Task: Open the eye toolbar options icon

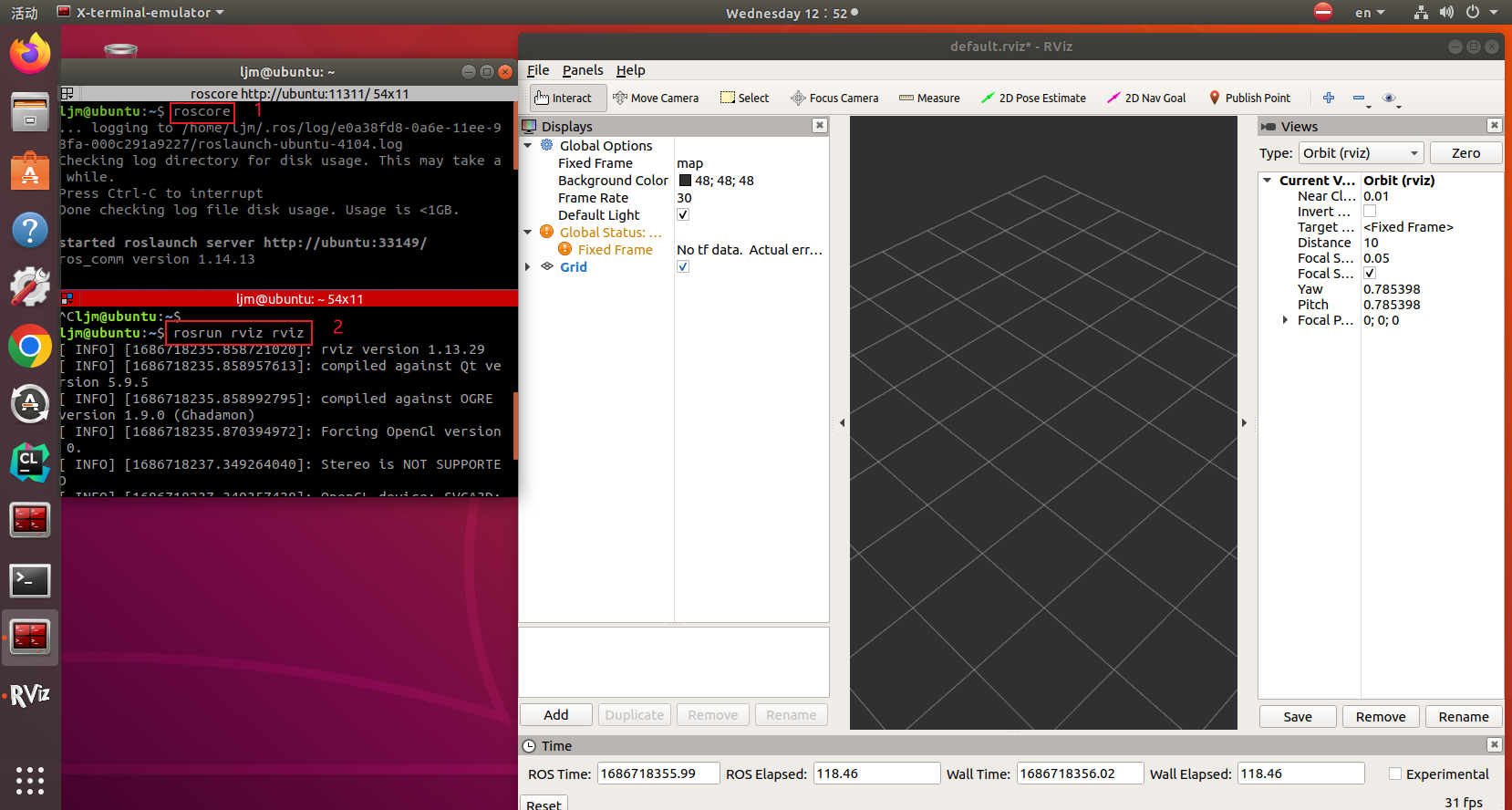Action: pos(1390,98)
